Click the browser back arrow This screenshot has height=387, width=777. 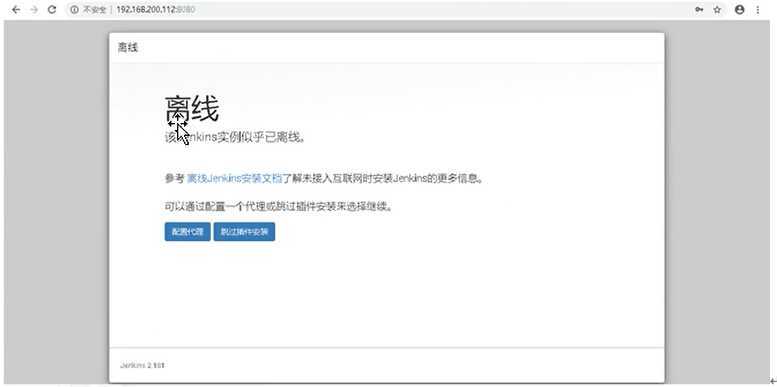point(16,10)
